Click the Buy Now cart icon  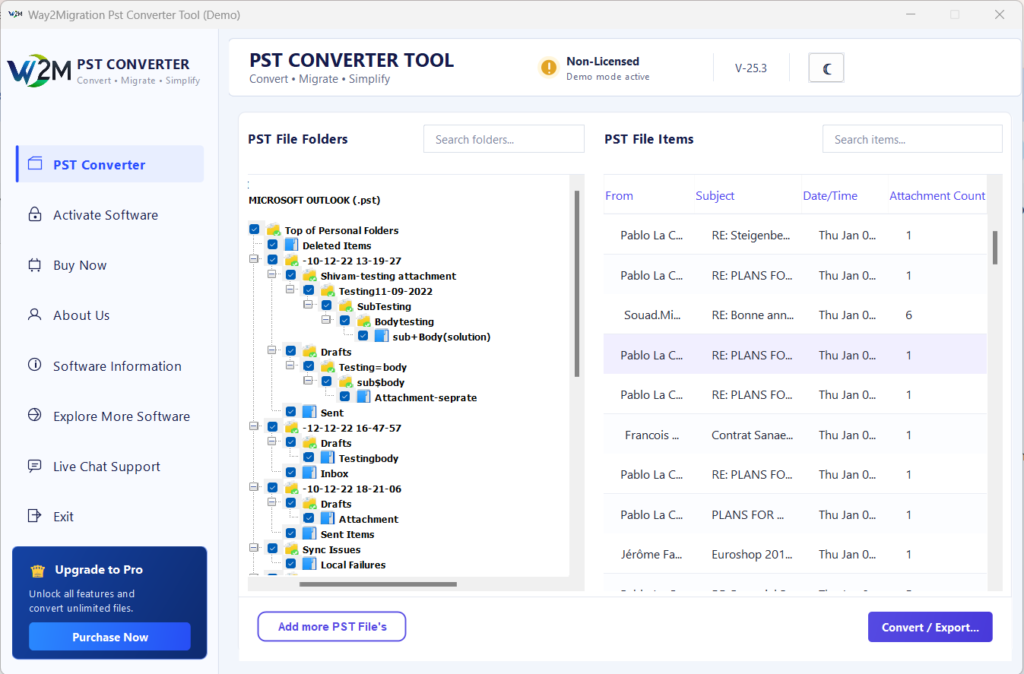click(x=35, y=265)
